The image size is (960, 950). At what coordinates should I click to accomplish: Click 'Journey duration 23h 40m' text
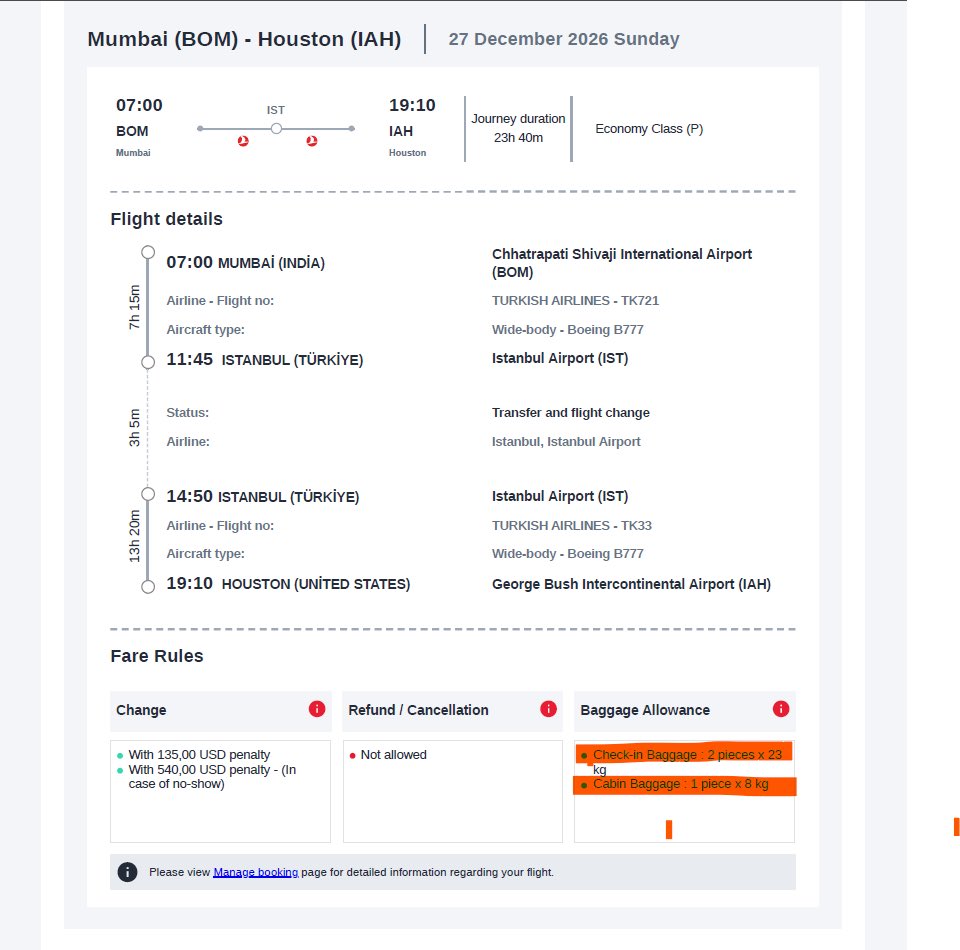tap(518, 128)
